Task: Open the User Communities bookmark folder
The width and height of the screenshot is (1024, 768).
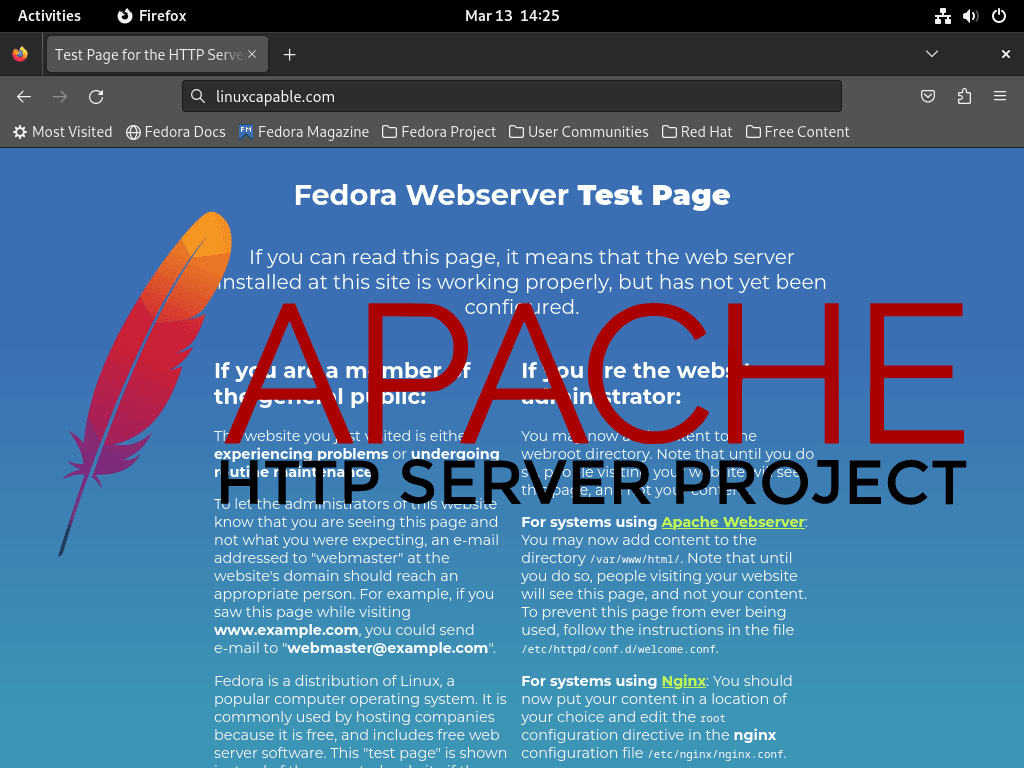Action: 579,132
